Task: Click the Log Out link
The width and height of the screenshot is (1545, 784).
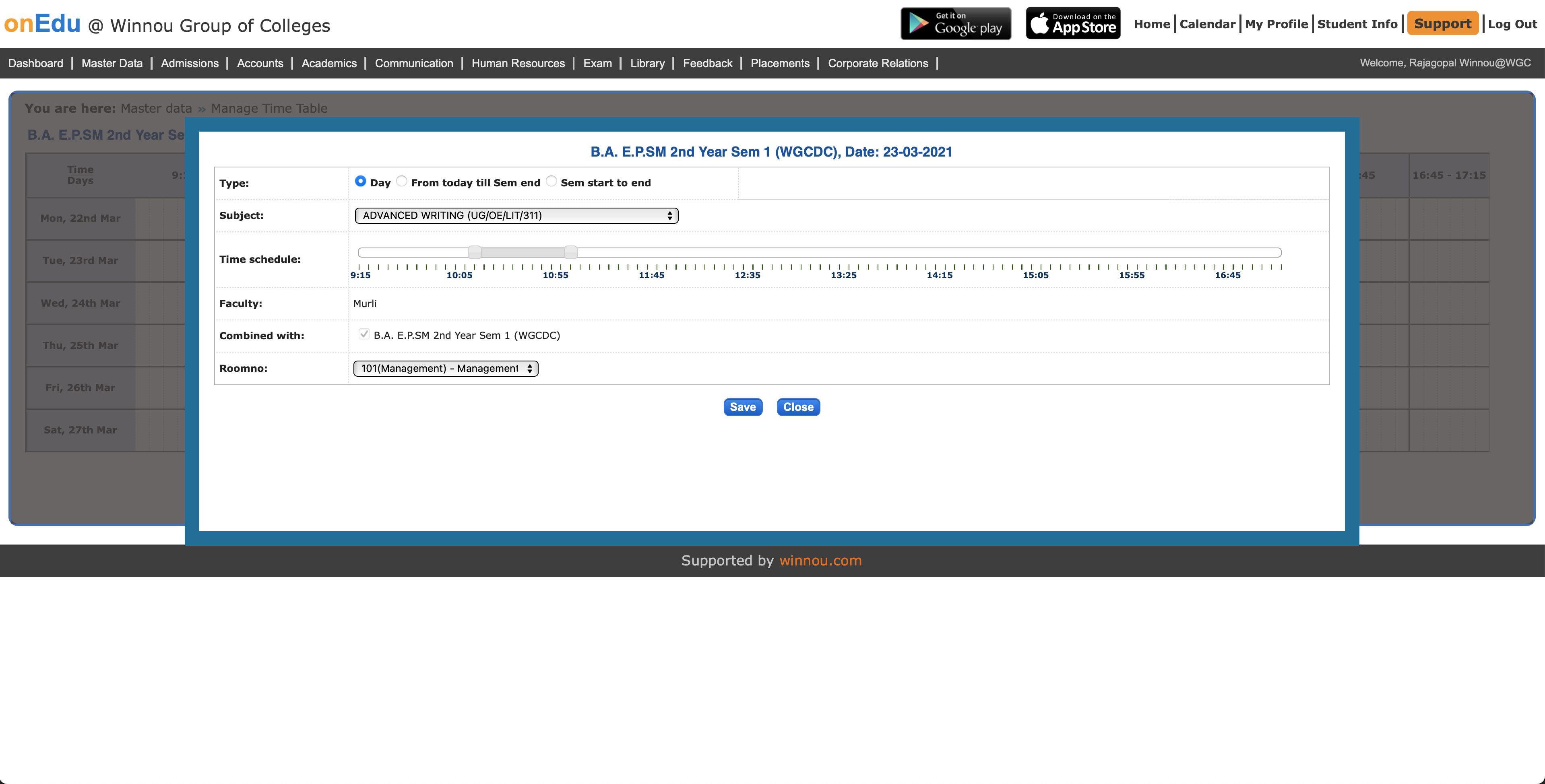Action: 1512,24
